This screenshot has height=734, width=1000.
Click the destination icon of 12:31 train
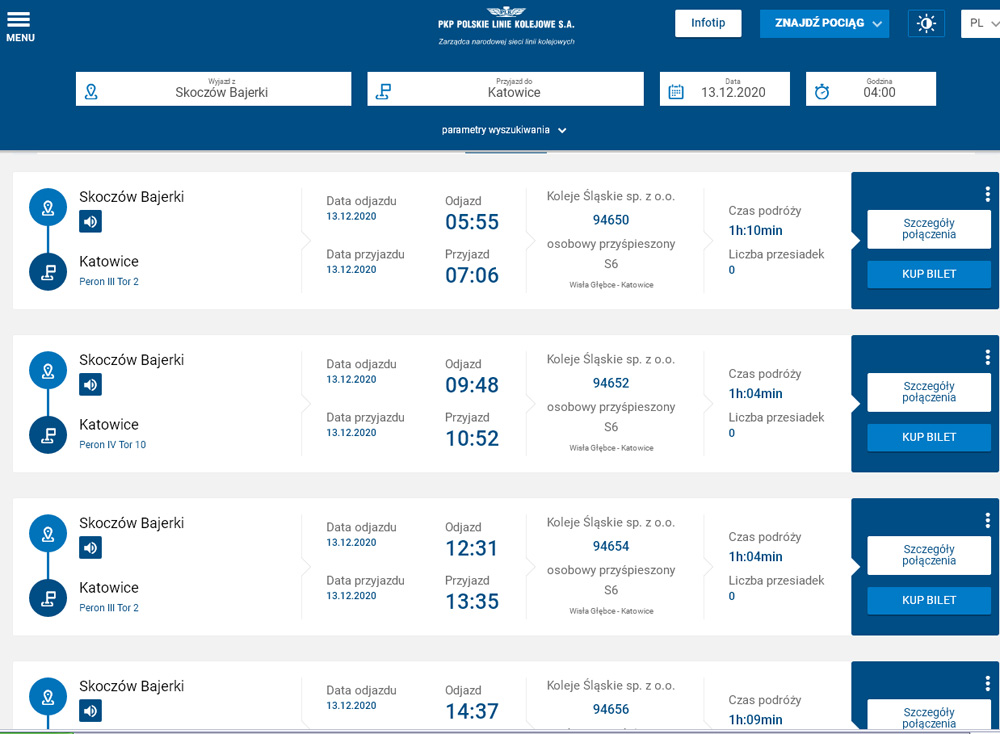pyautogui.click(x=48, y=598)
